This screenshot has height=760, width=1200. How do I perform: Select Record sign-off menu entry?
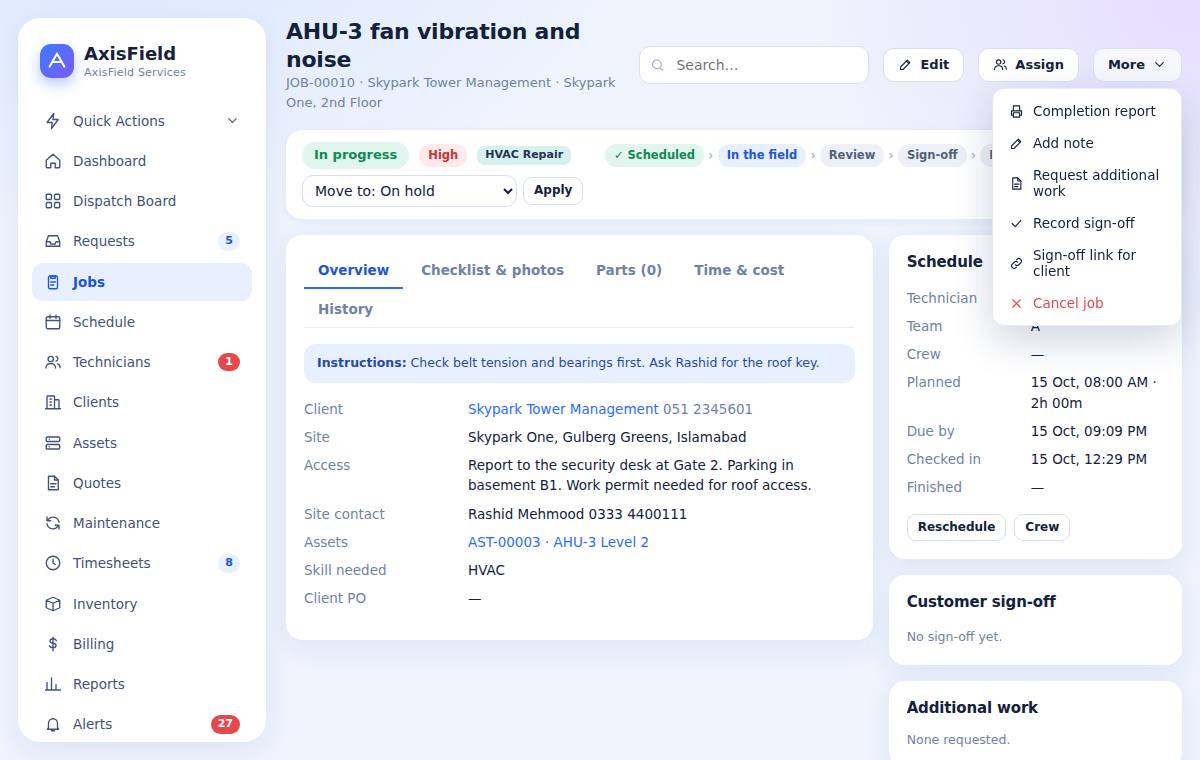pyautogui.click(x=1087, y=223)
